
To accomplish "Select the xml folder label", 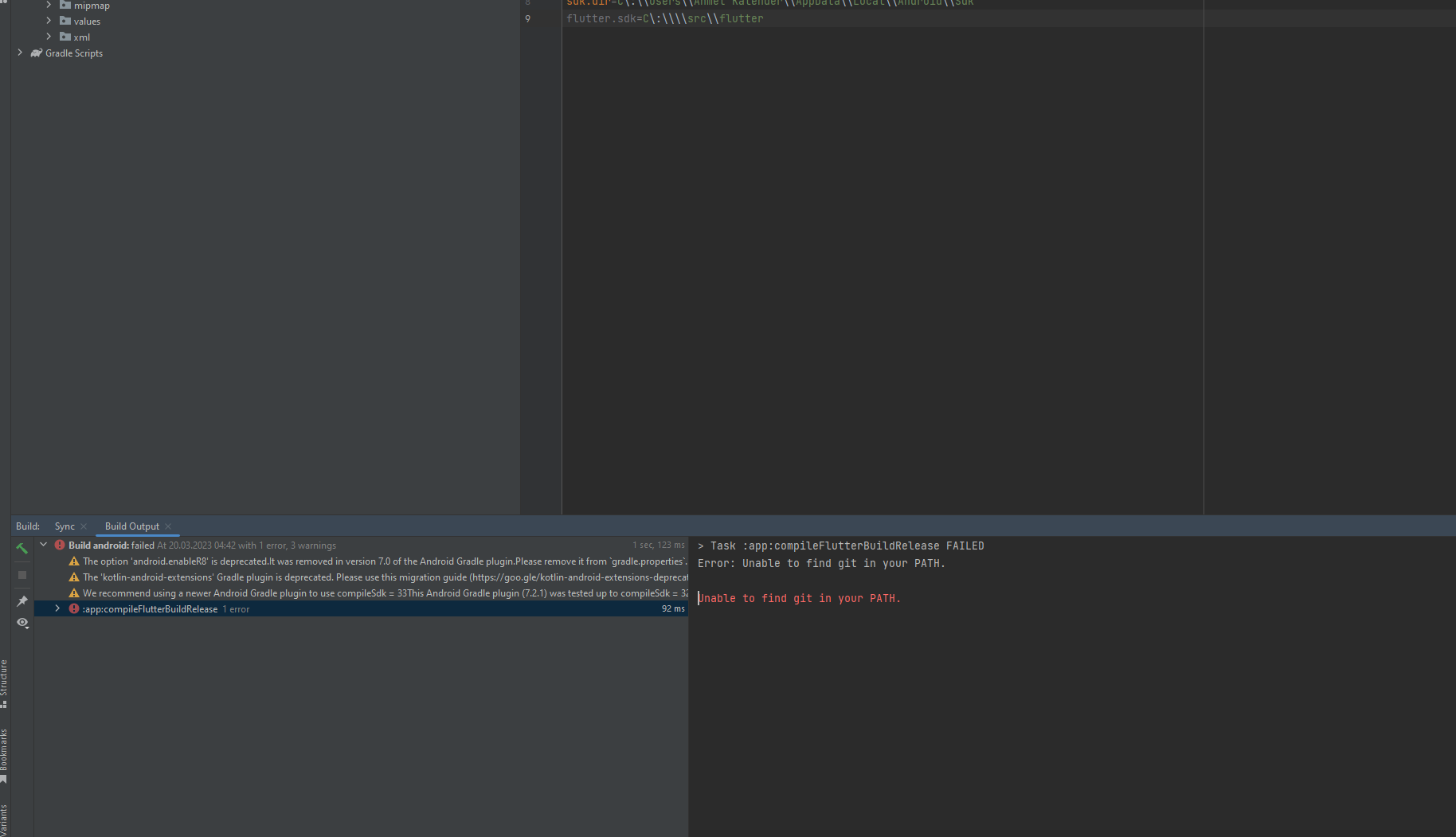I will pyautogui.click(x=82, y=37).
